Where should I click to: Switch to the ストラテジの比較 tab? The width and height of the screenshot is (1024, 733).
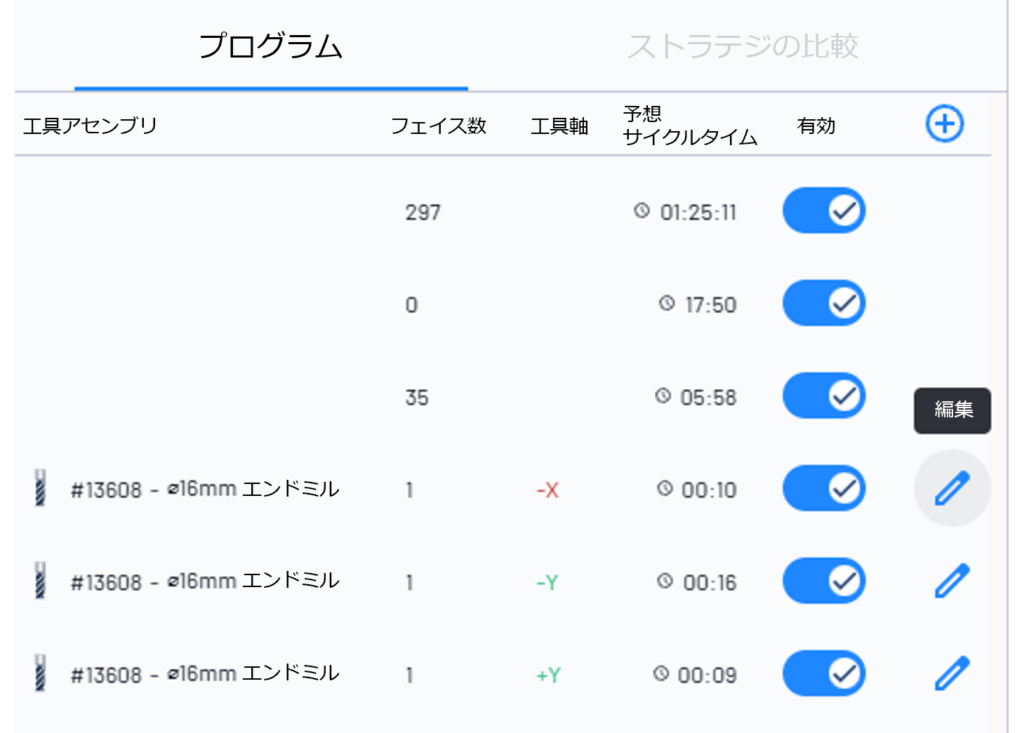coord(742,47)
